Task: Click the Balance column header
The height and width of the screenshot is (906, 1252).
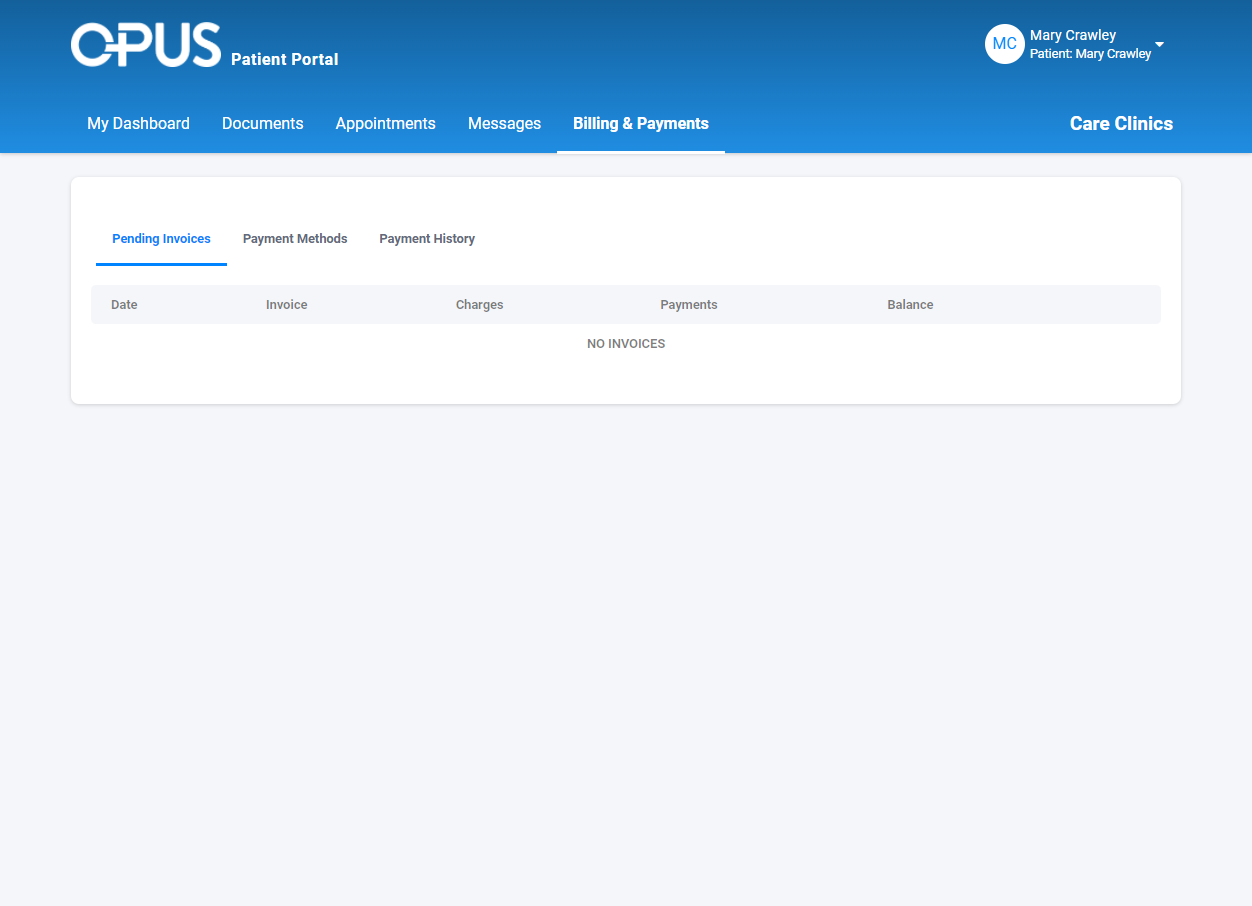Action: click(910, 305)
